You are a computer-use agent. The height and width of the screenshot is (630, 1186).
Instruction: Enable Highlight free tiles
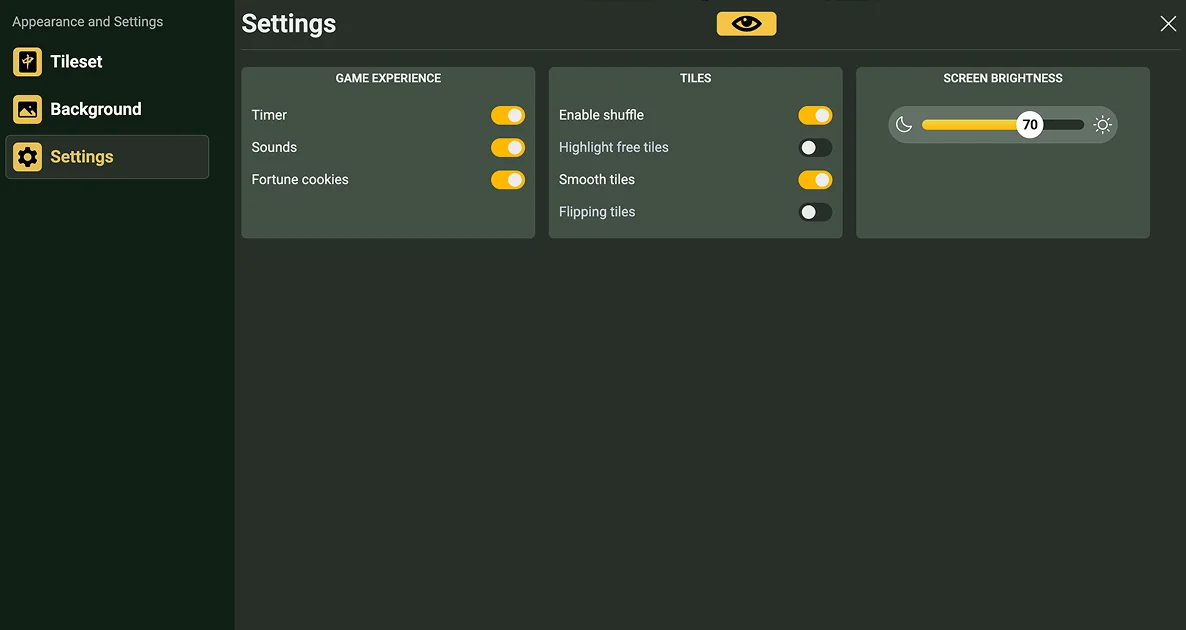815,148
